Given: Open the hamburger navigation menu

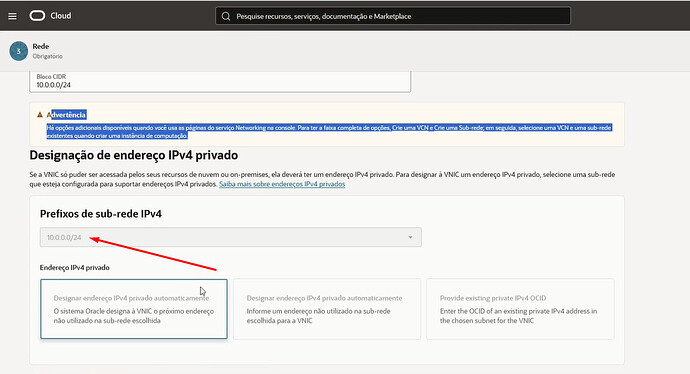Looking at the screenshot, I should (x=12, y=16).
